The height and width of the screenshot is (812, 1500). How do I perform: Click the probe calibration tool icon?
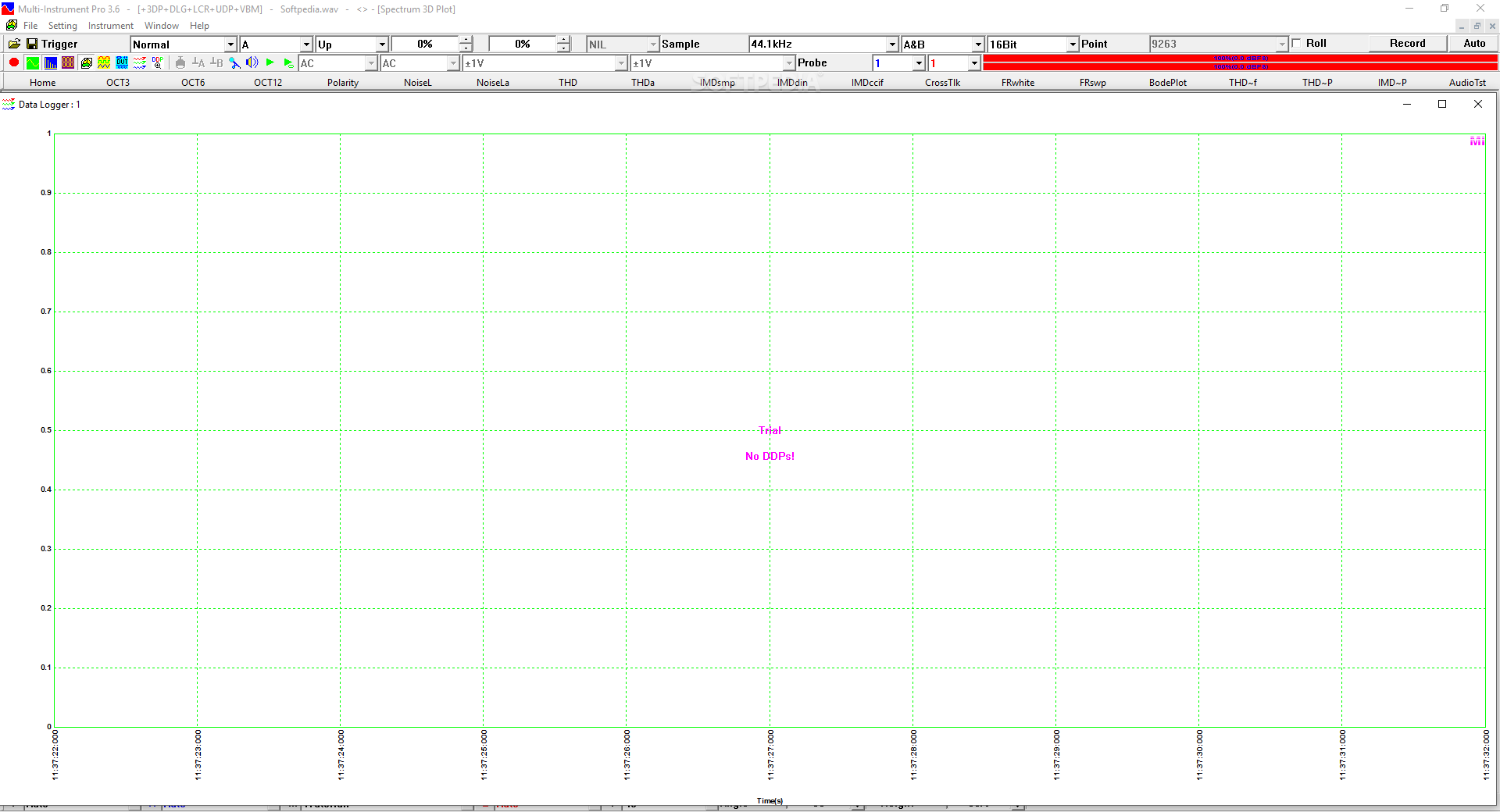[234, 62]
